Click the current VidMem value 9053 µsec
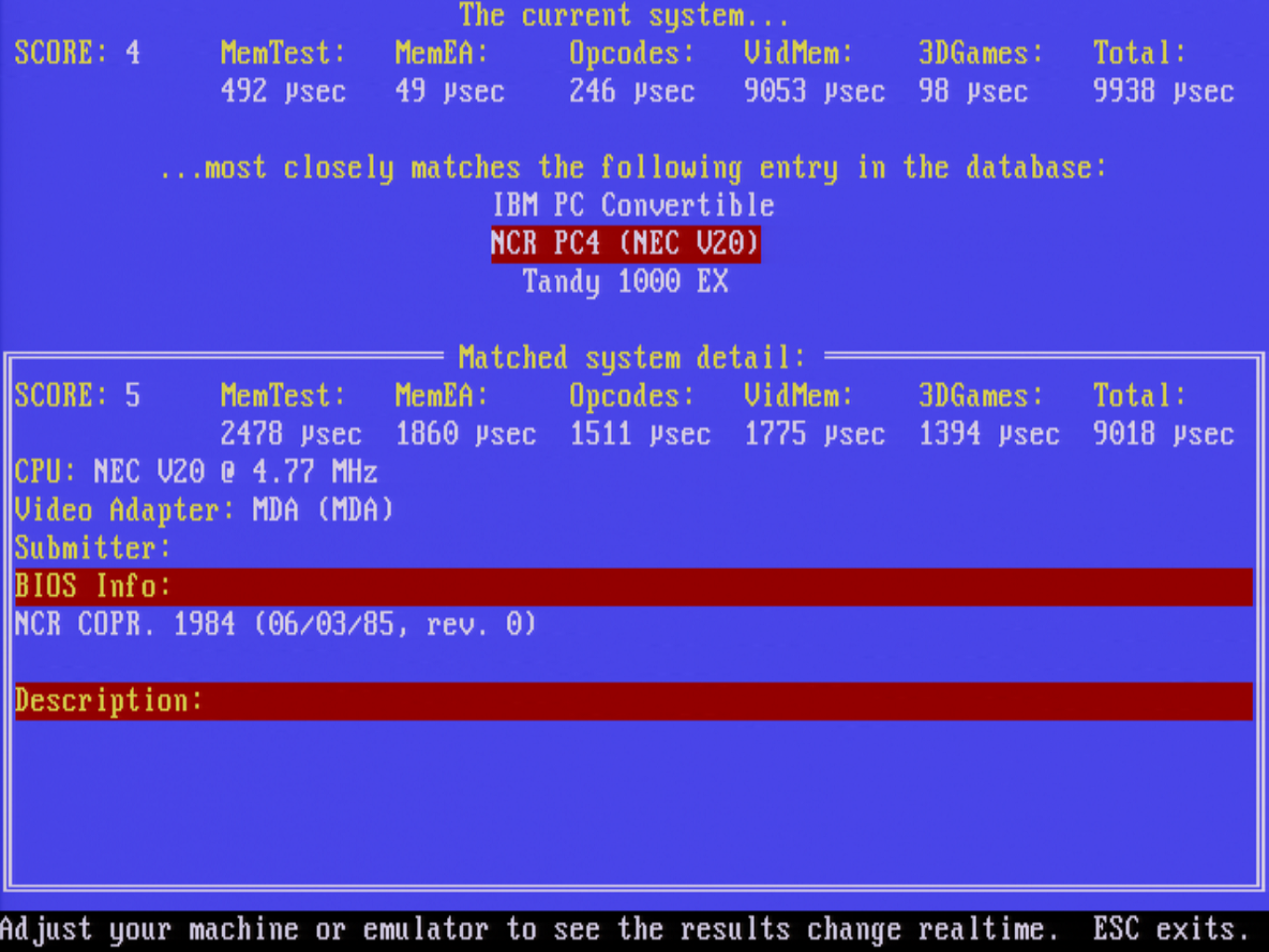Image resolution: width=1269 pixels, height=952 pixels. (814, 91)
